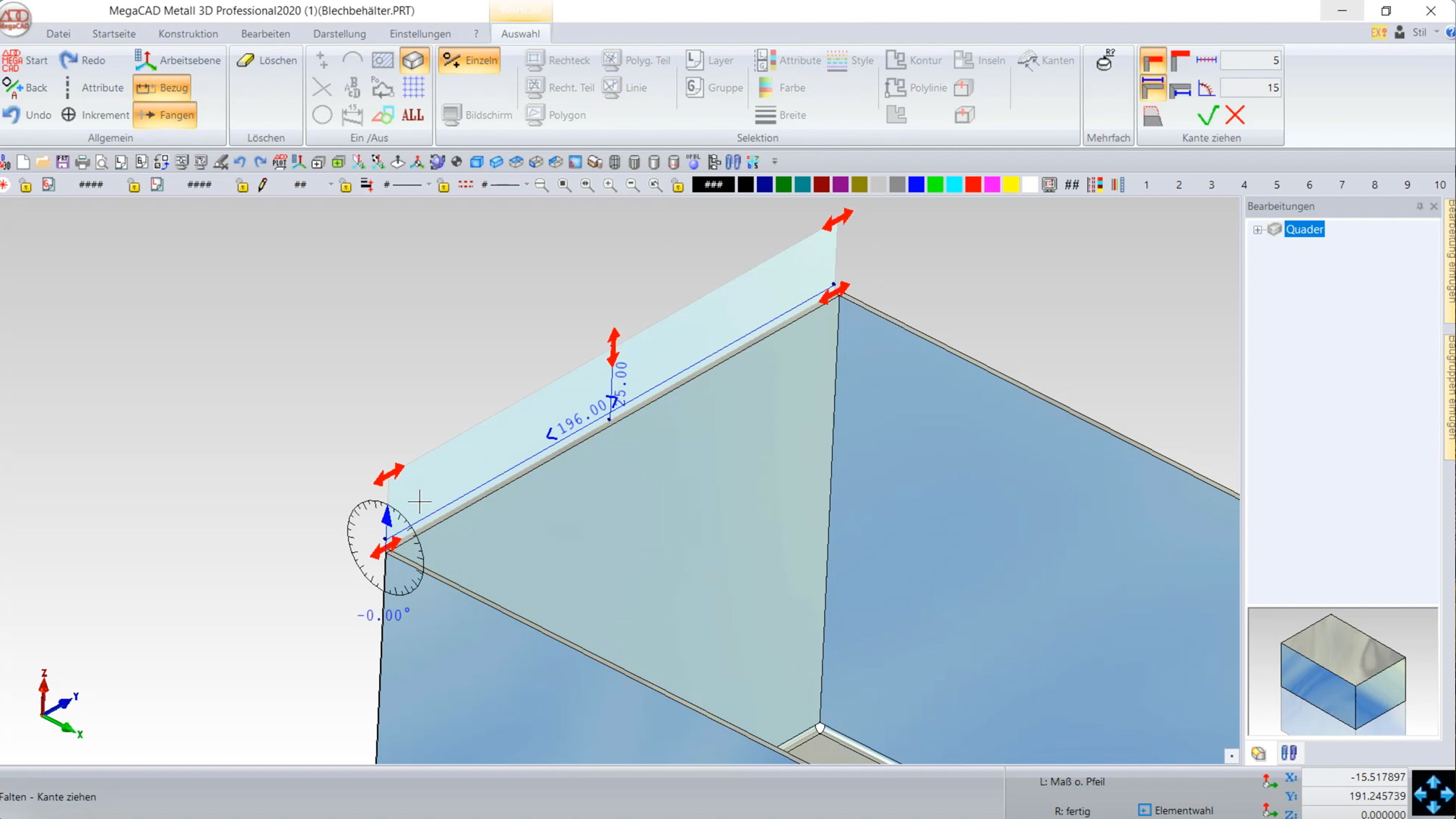Click the Arbeitsebene tool
This screenshot has height=819, width=1456.
(177, 60)
